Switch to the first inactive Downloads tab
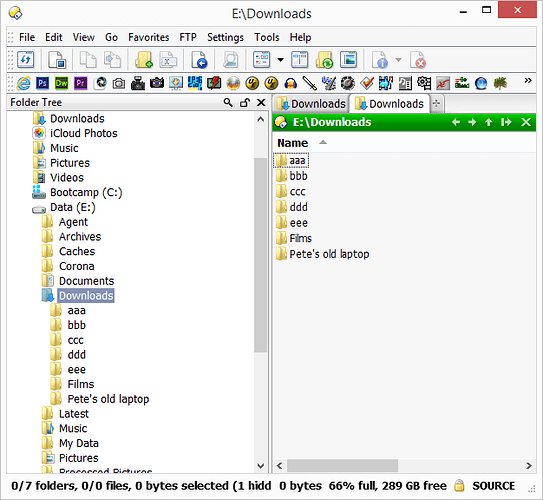 click(311, 104)
